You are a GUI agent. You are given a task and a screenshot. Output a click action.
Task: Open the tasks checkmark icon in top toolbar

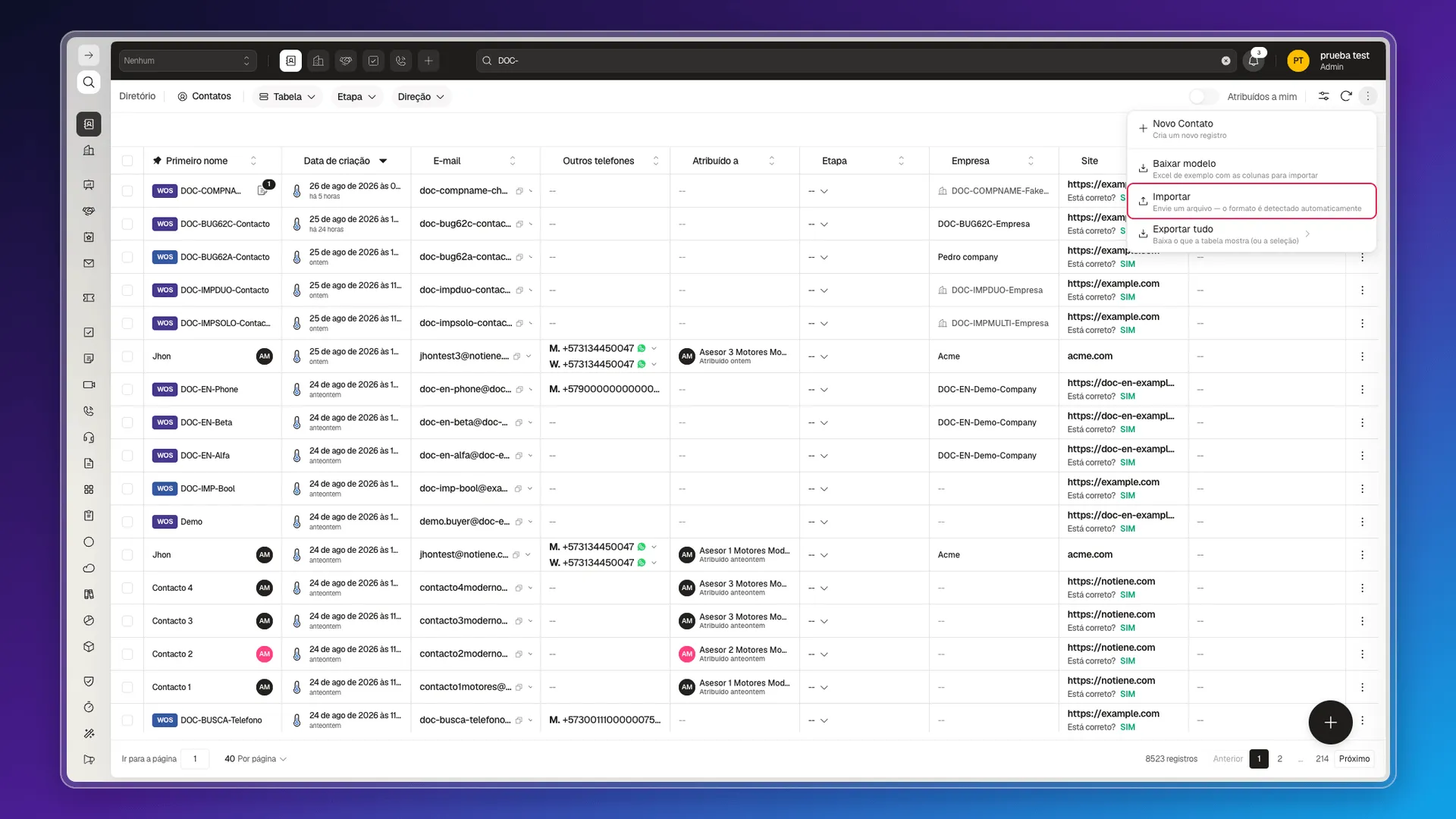click(373, 61)
